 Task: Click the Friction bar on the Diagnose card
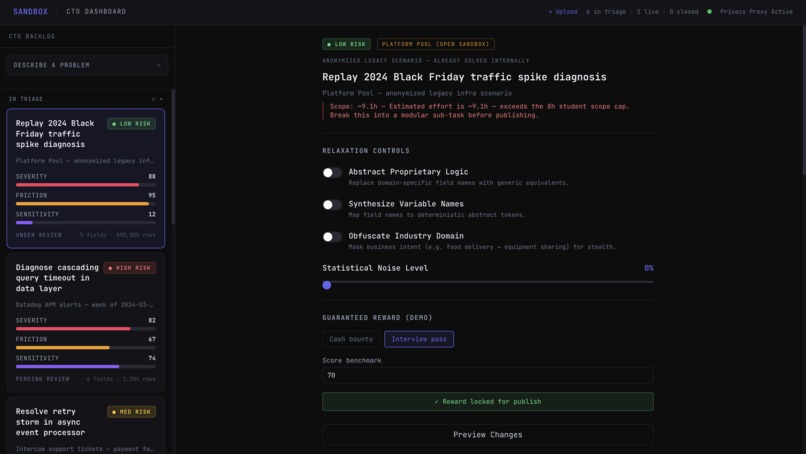(86, 348)
